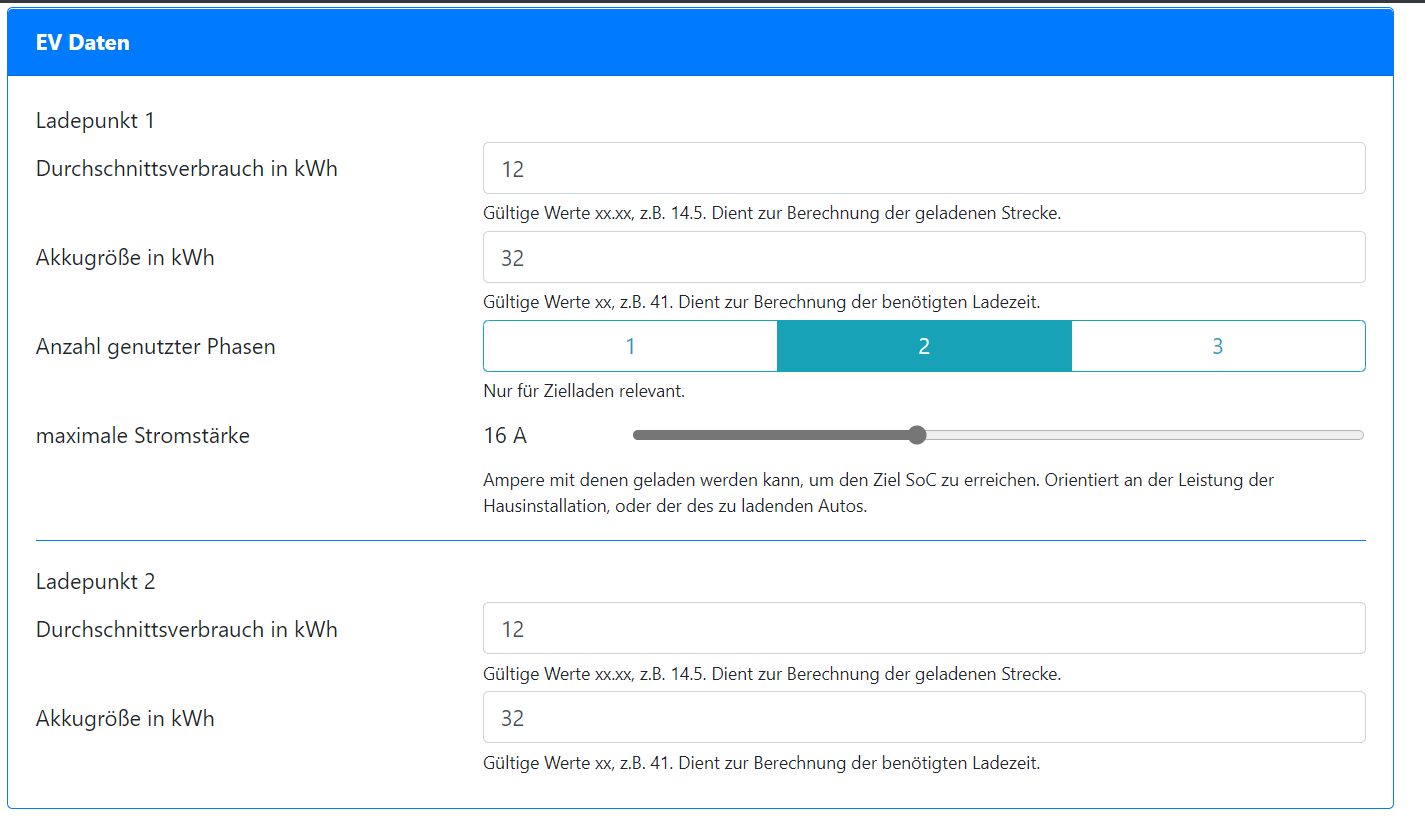Viewport: 1425px width, 821px height.
Task: Focus Ladepunkt 2 Akkugröße input field
Action: (924, 717)
